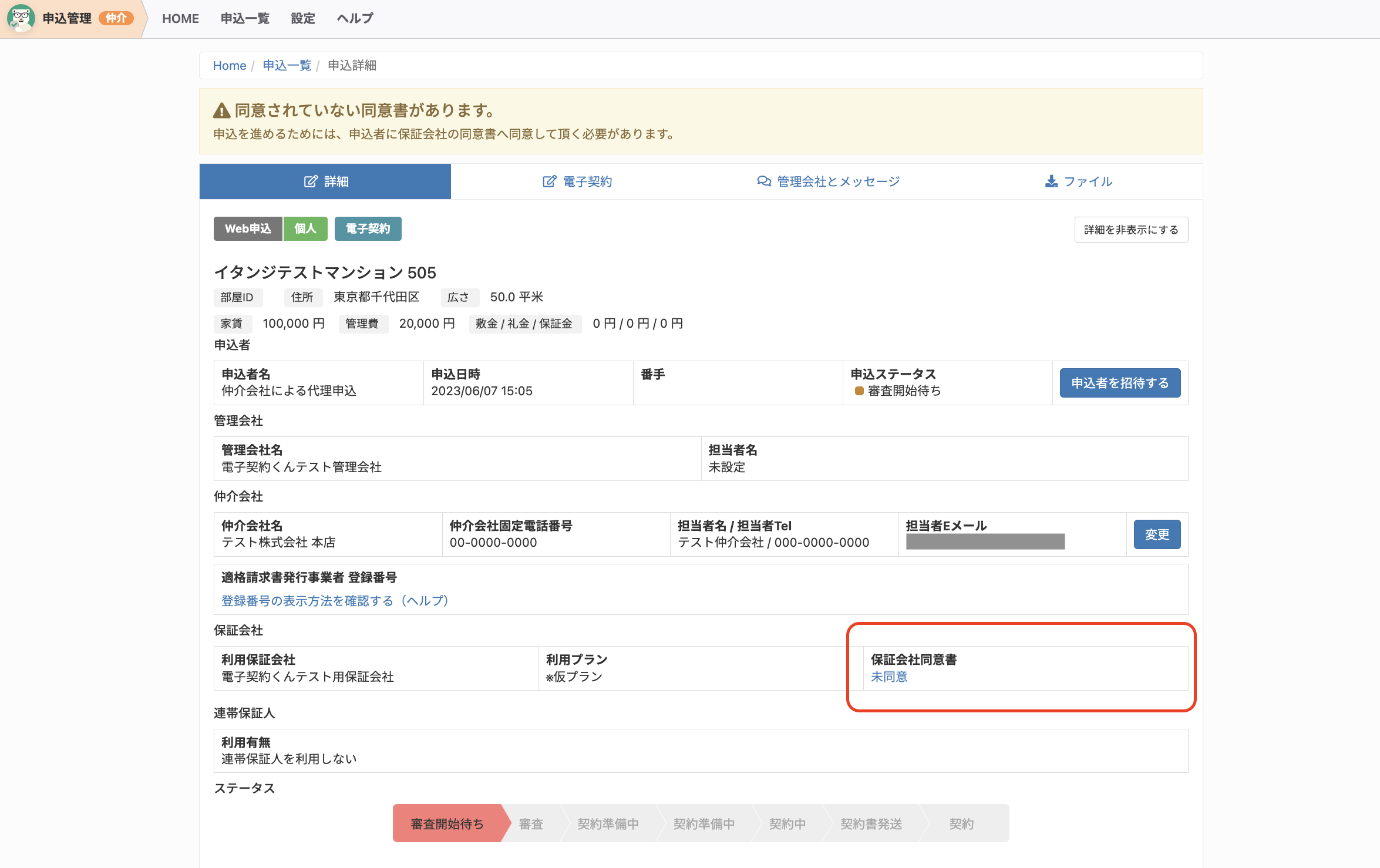The height and width of the screenshot is (868, 1380).
Task: Toggle 詳細を非表示にする button
Action: coord(1131,230)
